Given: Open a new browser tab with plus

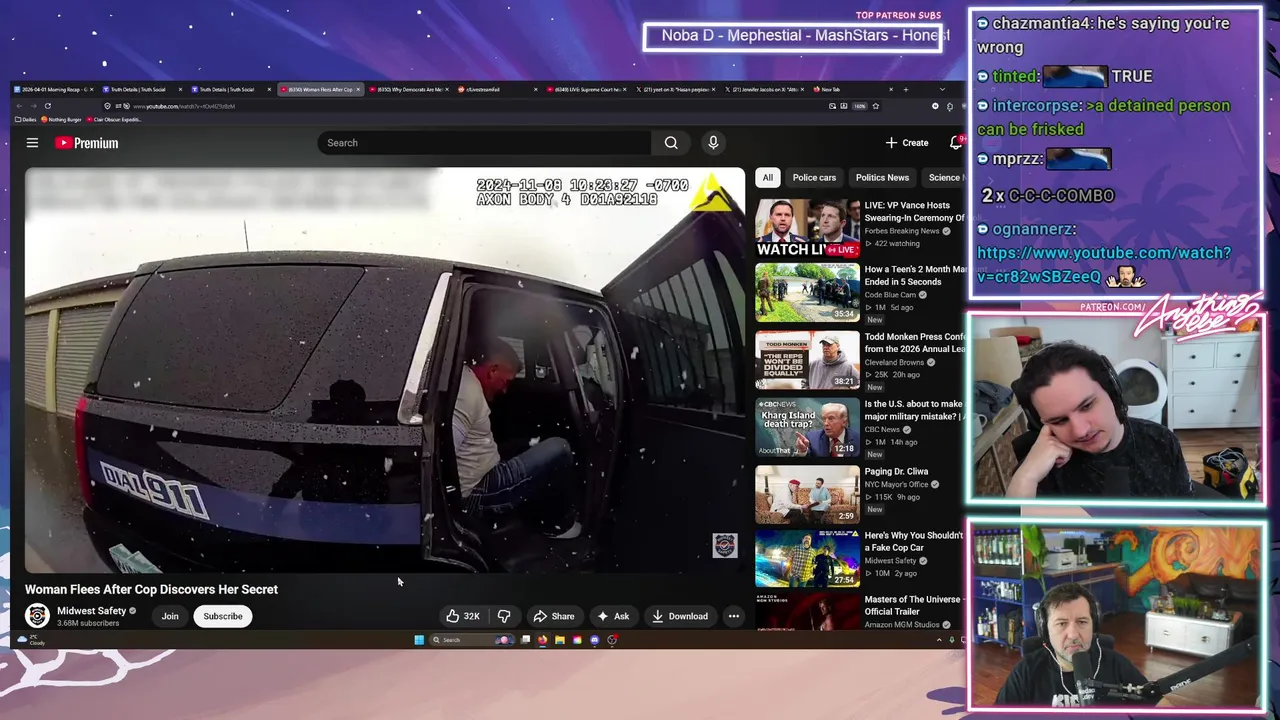Looking at the screenshot, I should pyautogui.click(x=906, y=89).
